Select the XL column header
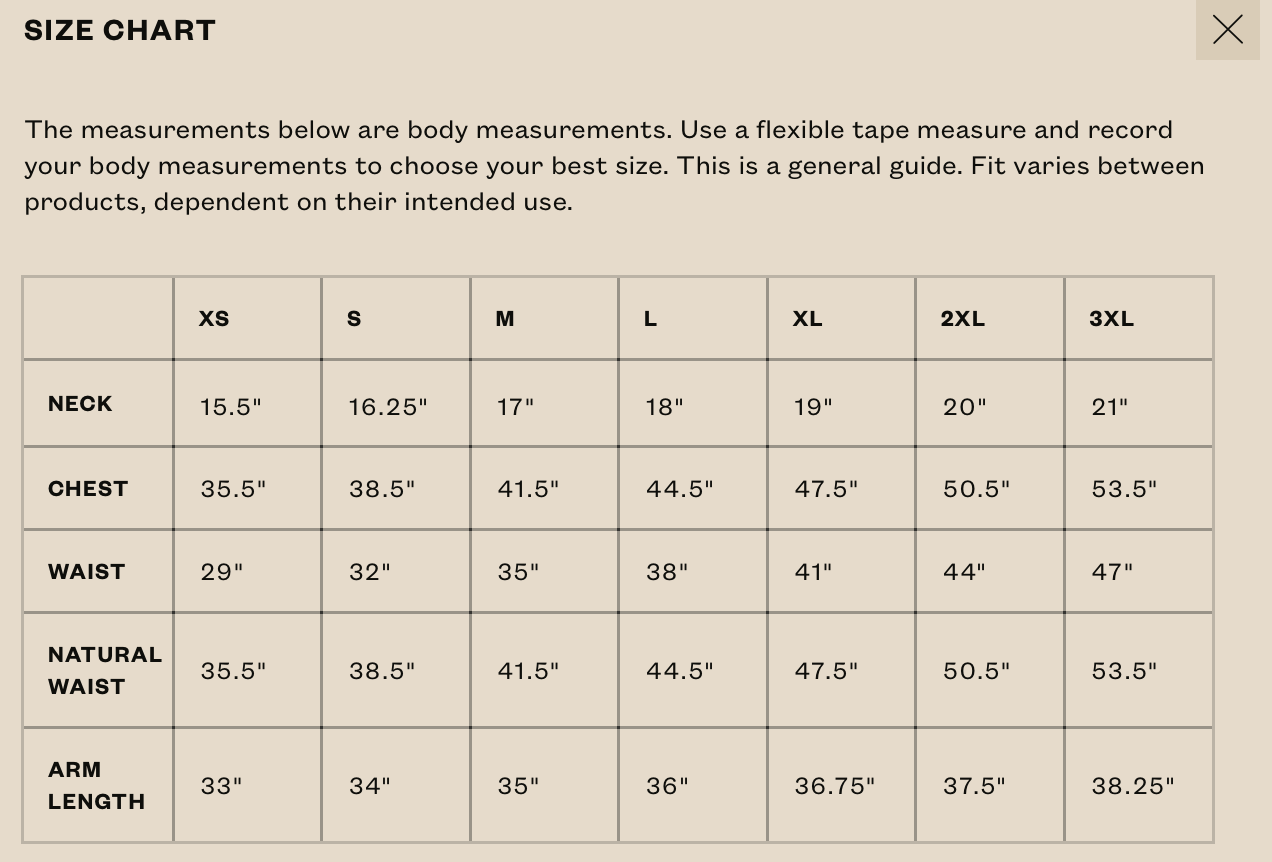 pos(807,319)
